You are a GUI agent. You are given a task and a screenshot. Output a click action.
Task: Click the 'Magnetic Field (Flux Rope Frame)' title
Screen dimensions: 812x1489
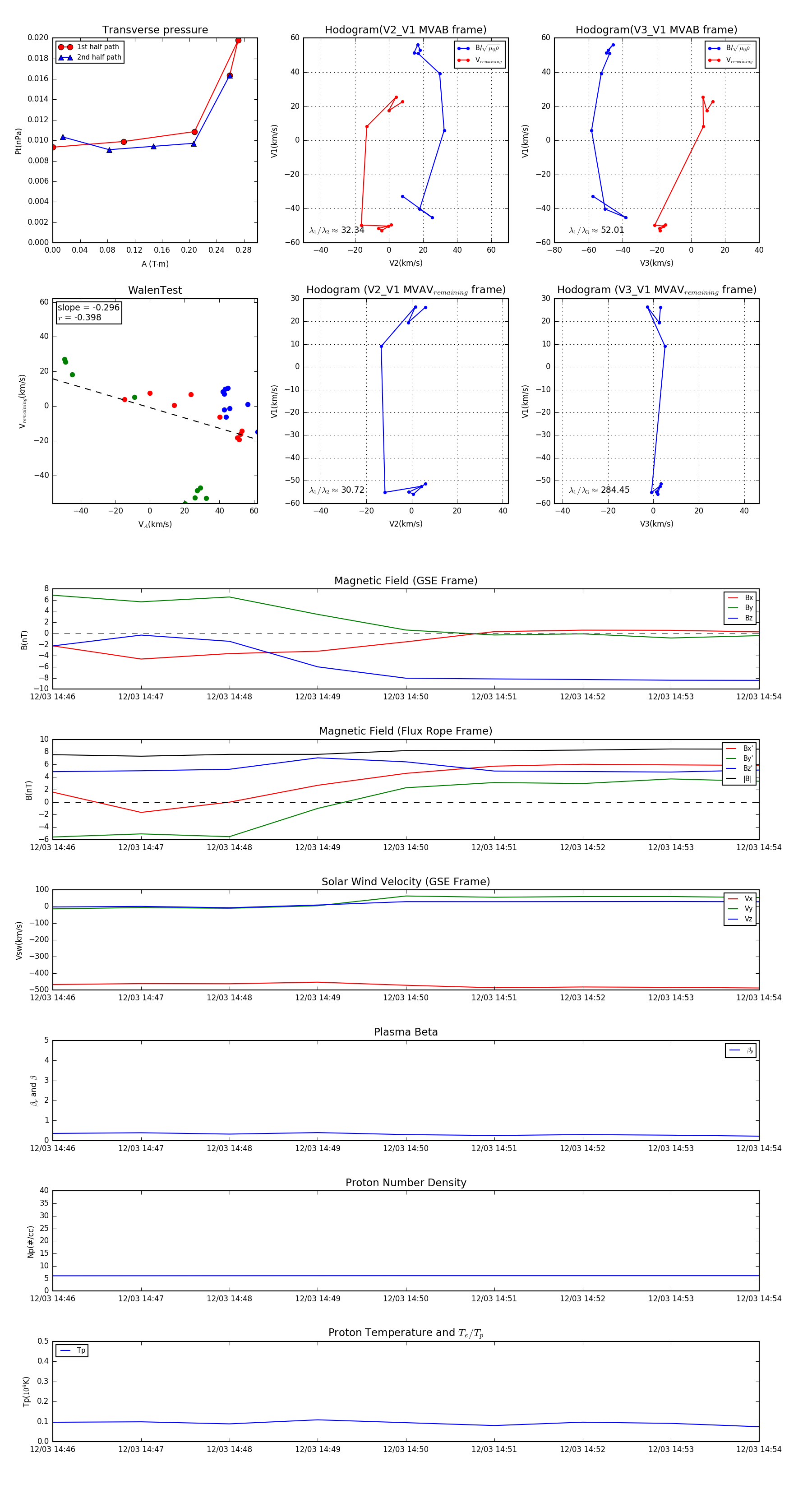tap(406, 731)
